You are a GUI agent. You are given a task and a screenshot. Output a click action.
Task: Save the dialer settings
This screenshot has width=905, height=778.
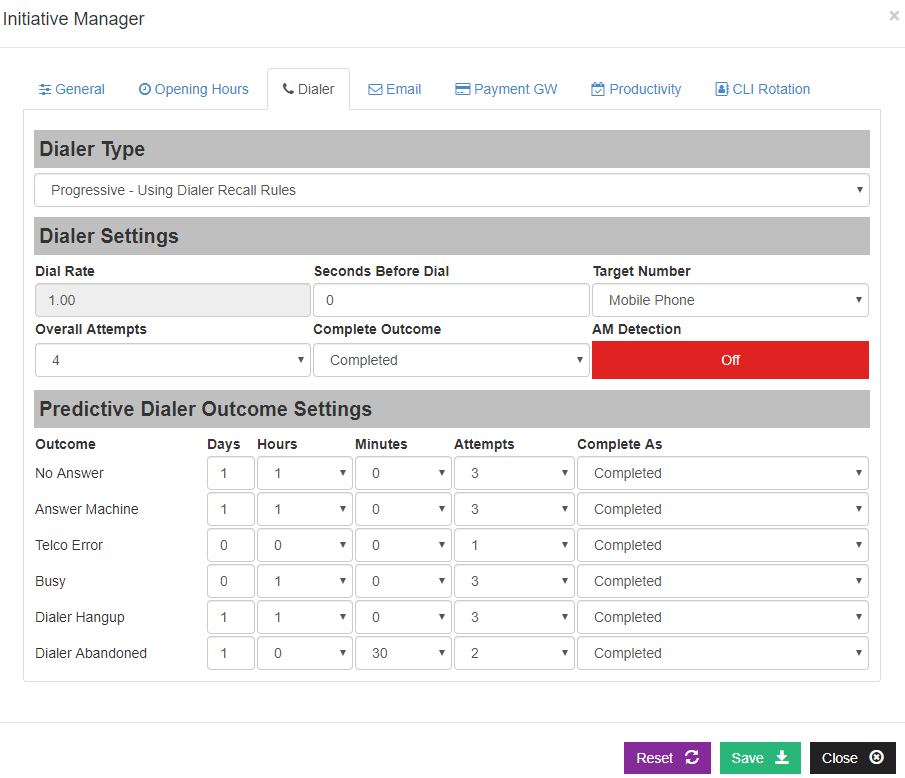tap(760, 758)
